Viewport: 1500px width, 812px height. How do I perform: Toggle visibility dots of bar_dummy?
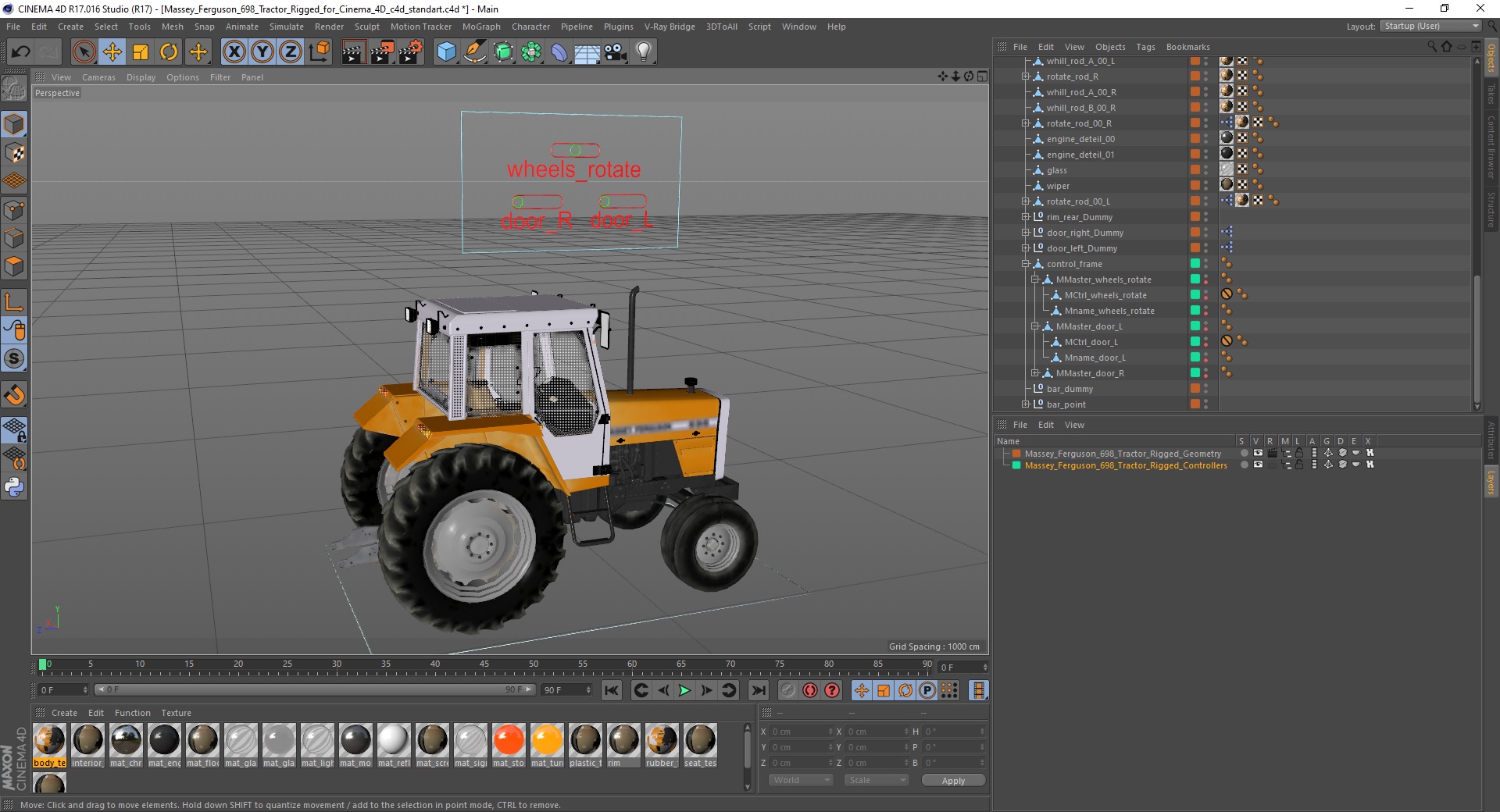1205,389
